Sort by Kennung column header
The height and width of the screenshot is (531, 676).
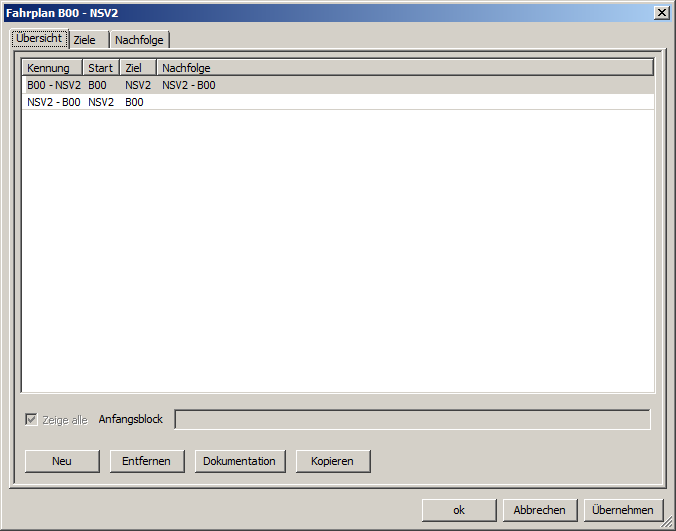pos(52,68)
